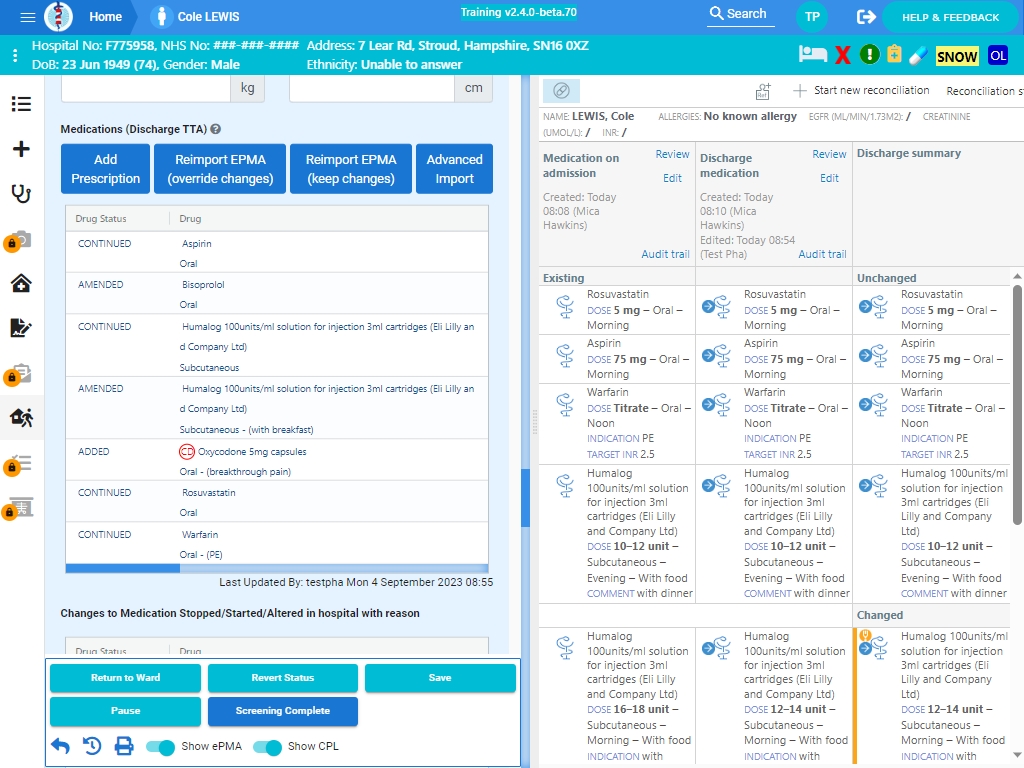
Task: Click Reimport EPMA (keep changes)
Action: (351, 169)
